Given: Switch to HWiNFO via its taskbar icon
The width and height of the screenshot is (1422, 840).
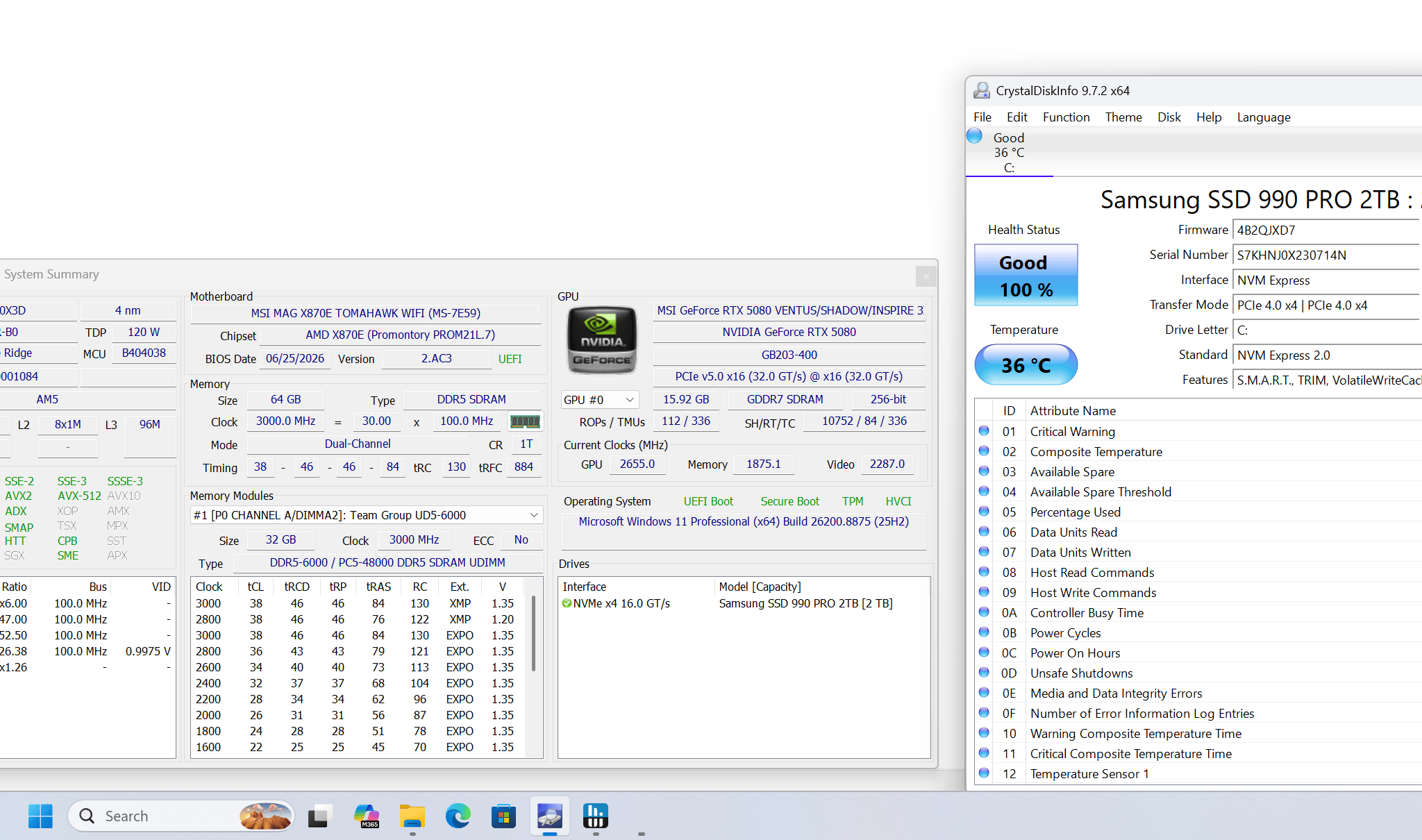Looking at the screenshot, I should tap(596, 816).
